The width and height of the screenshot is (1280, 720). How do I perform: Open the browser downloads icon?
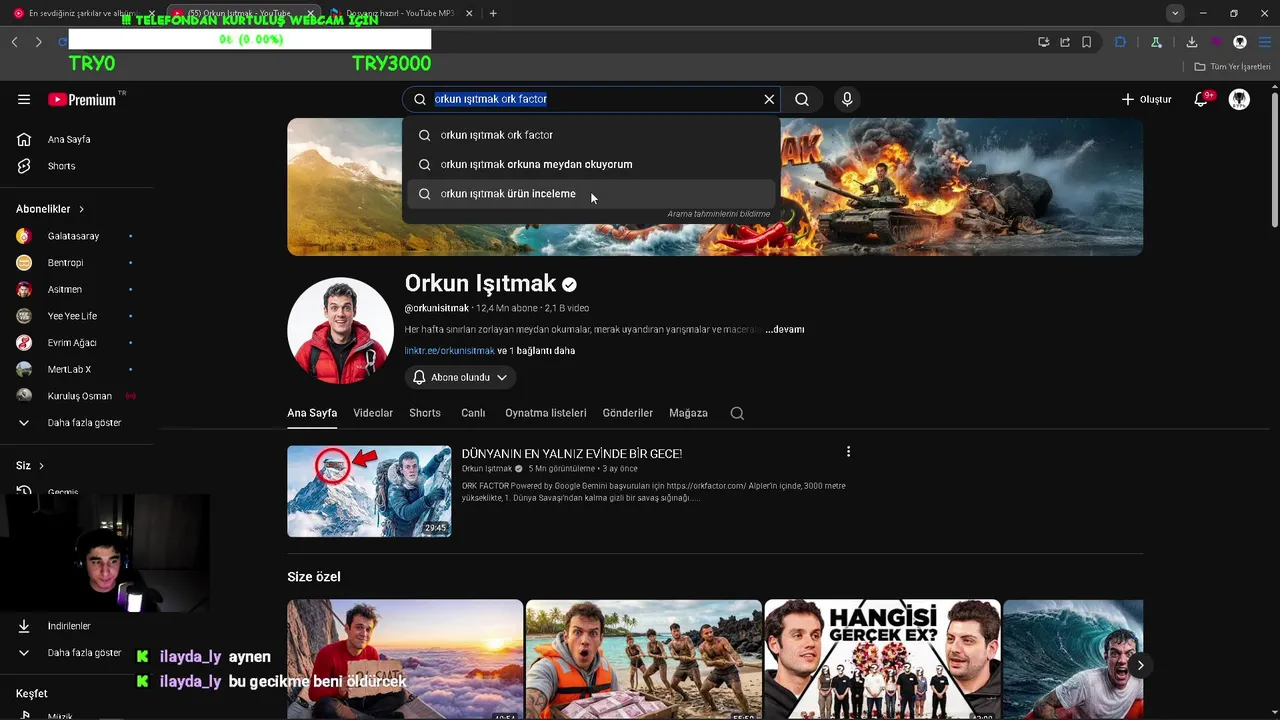1192,42
